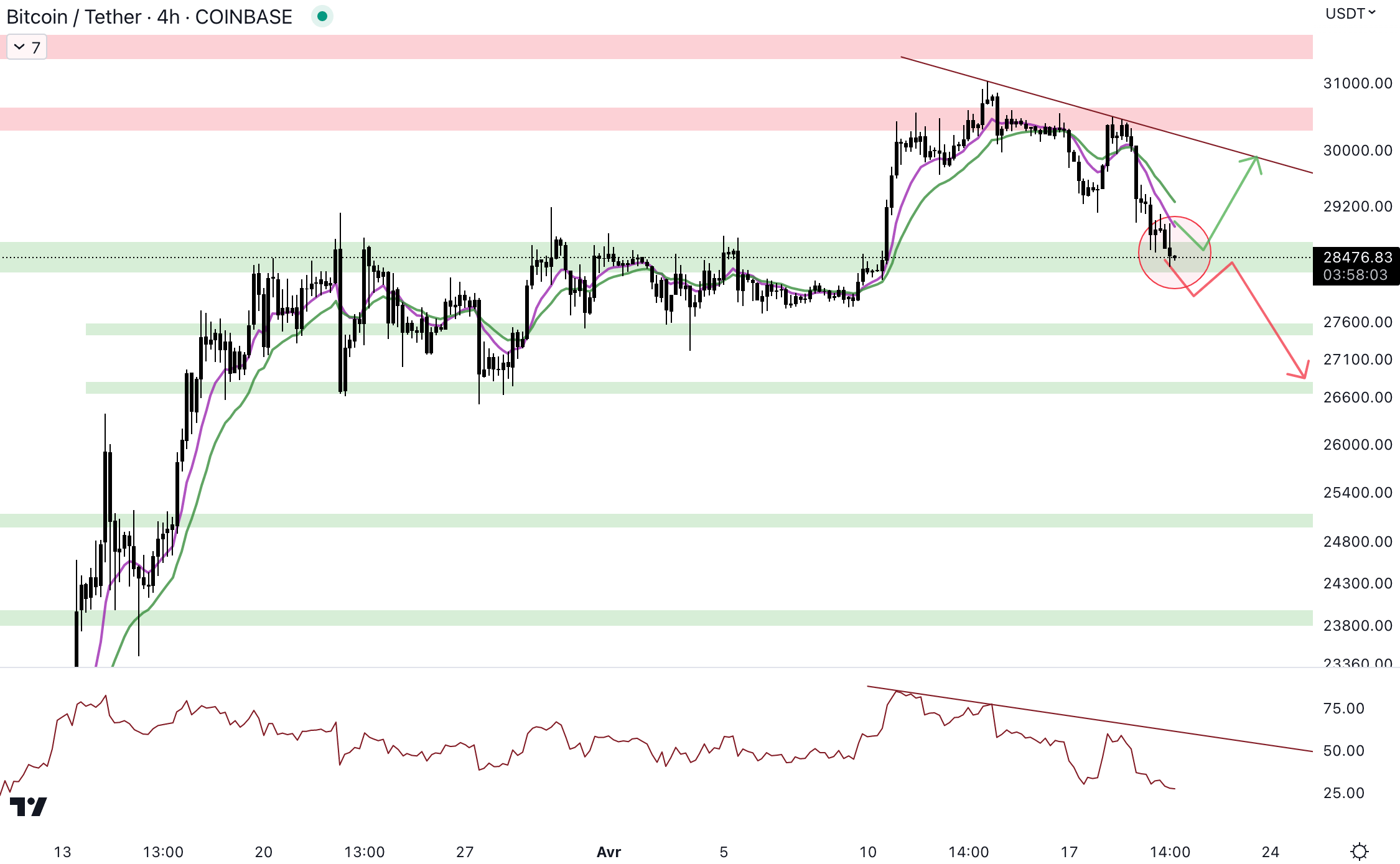
Task: Expand the collapsed indicator legend showing 7
Action: (x=27, y=47)
